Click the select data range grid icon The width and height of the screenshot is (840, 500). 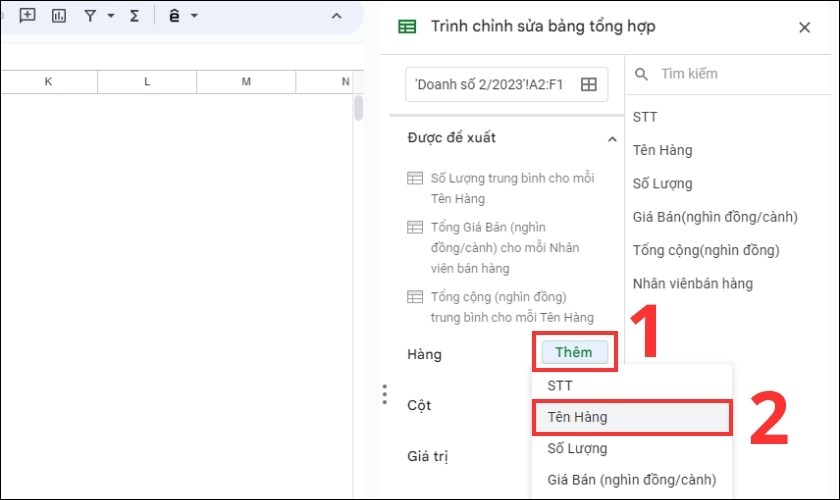tap(589, 84)
